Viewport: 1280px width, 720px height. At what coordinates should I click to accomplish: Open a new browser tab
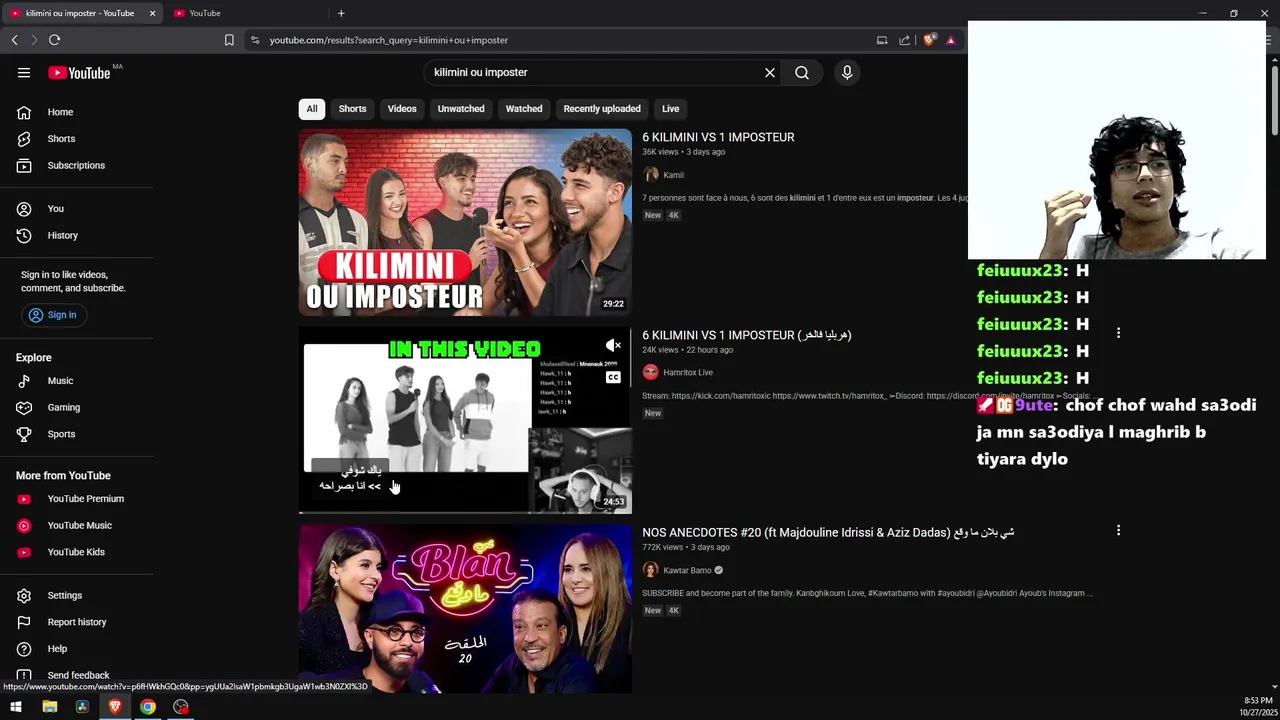point(341,13)
